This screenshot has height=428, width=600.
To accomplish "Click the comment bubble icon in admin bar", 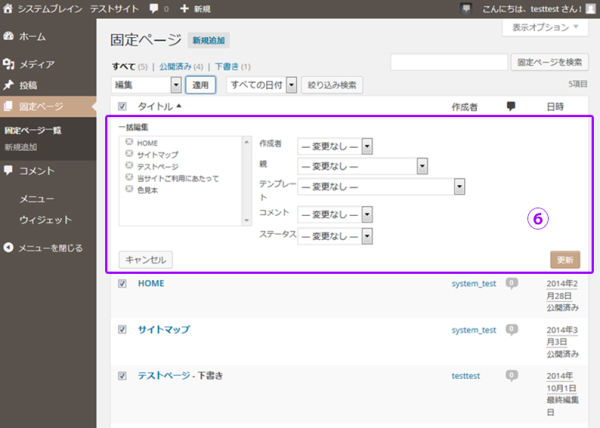I will 153,8.
